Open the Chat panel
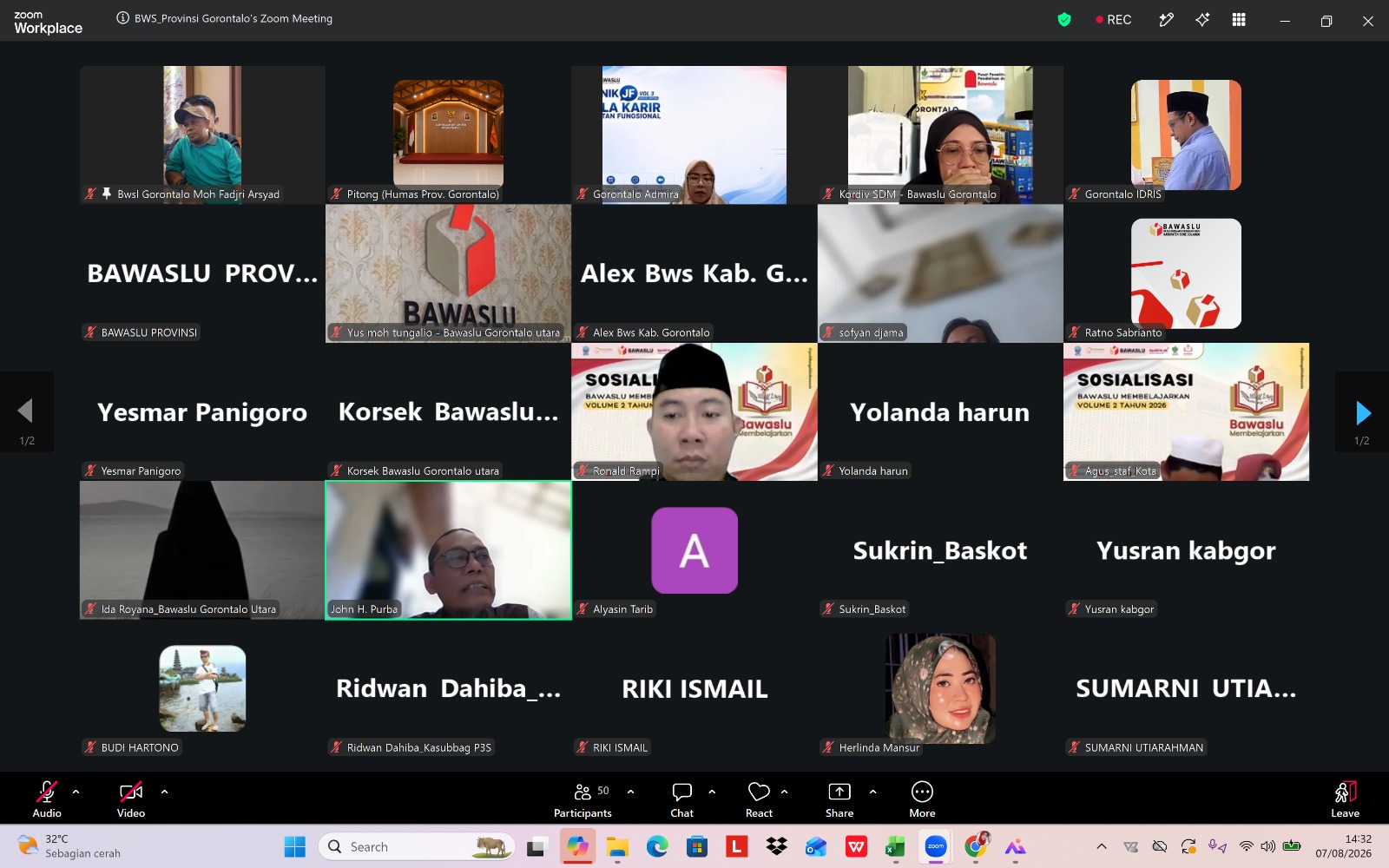The width and height of the screenshot is (1389, 868). pyautogui.click(x=682, y=798)
